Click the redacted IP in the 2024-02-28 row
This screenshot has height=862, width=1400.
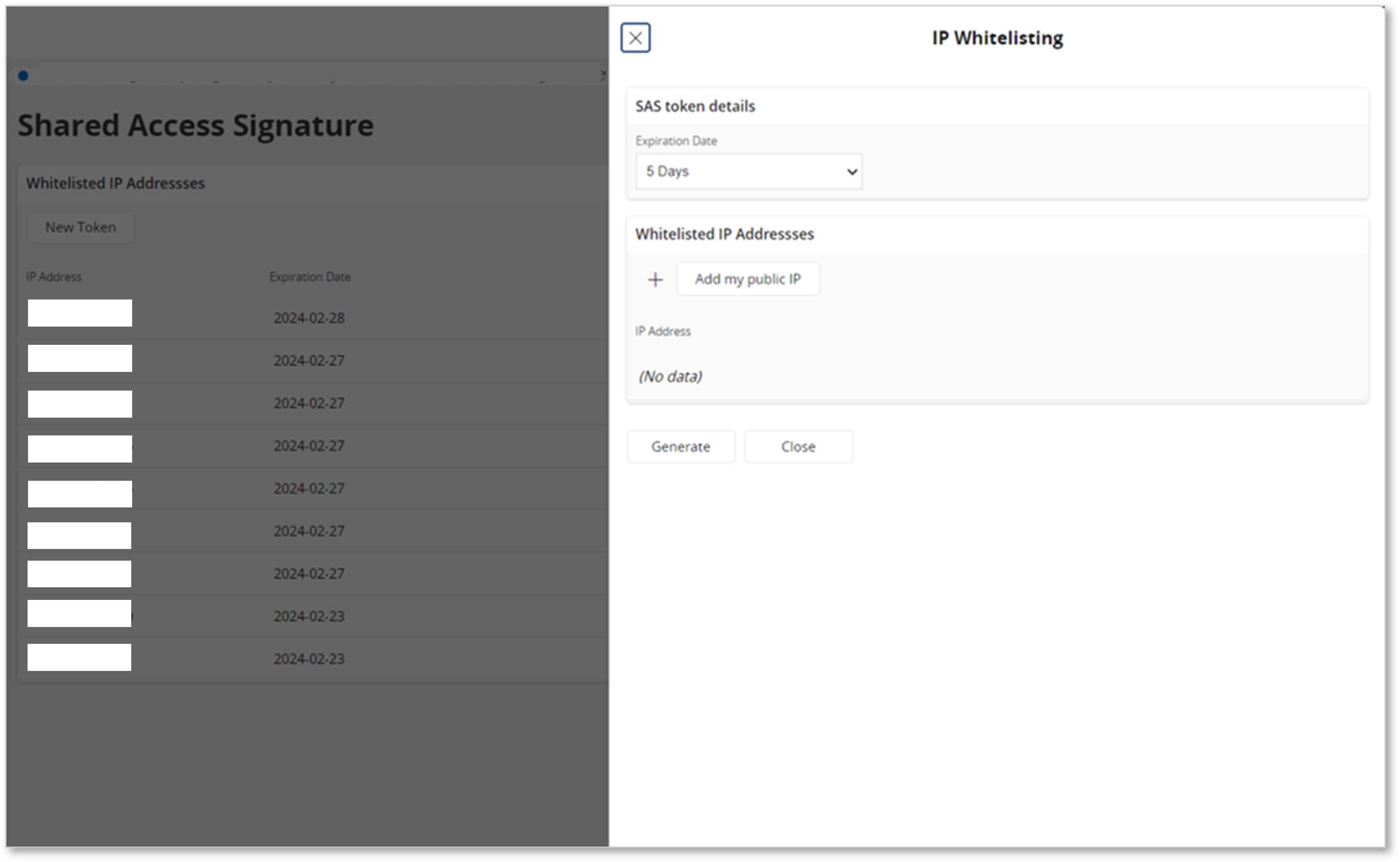80,313
